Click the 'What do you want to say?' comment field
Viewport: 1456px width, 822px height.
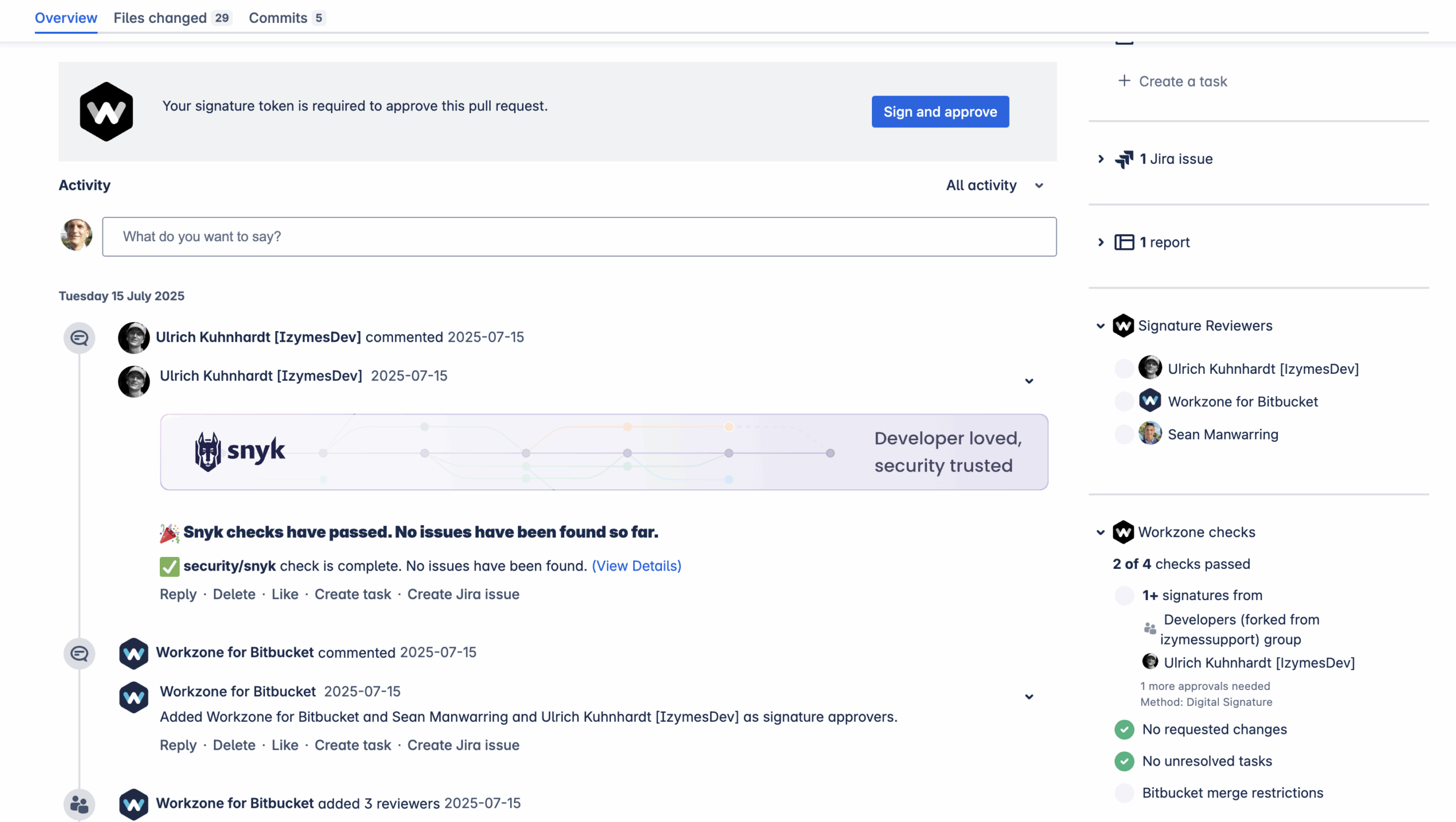pyautogui.click(x=579, y=237)
